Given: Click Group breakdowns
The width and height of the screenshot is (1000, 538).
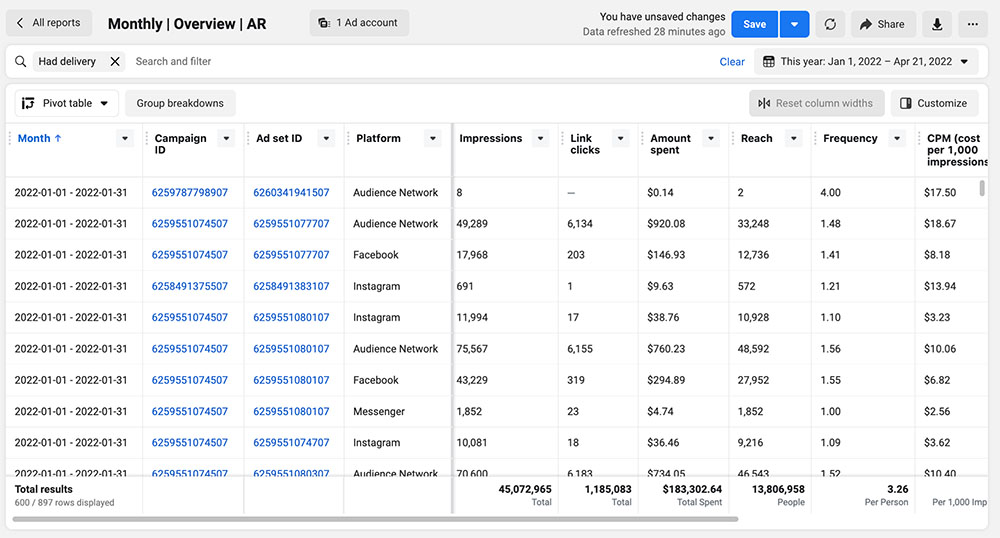Looking at the screenshot, I should click(x=180, y=103).
